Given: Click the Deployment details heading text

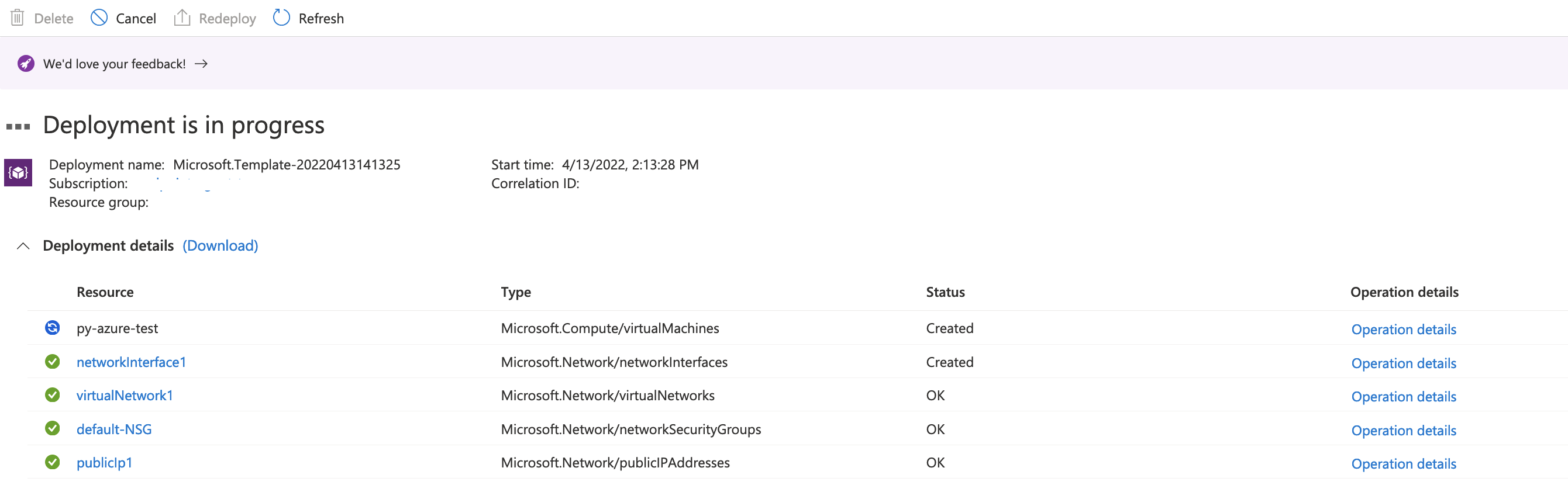Looking at the screenshot, I should pos(108,245).
